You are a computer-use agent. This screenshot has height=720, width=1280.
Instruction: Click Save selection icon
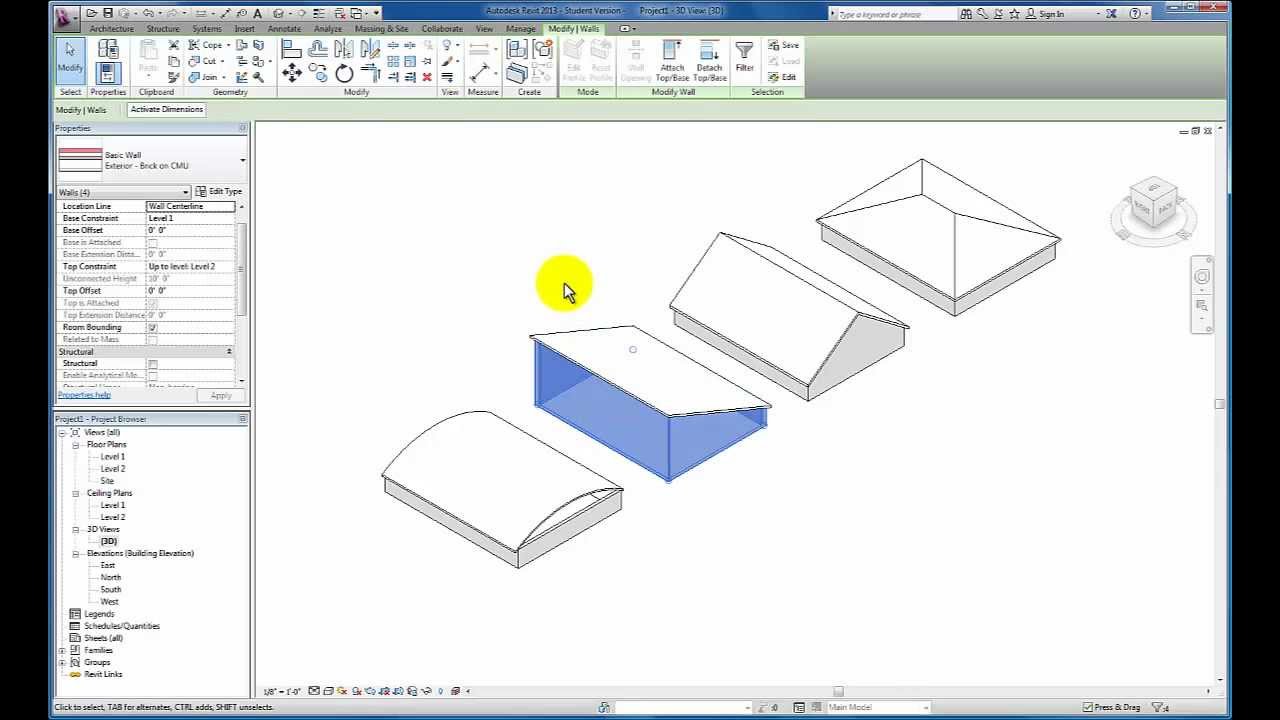point(783,45)
